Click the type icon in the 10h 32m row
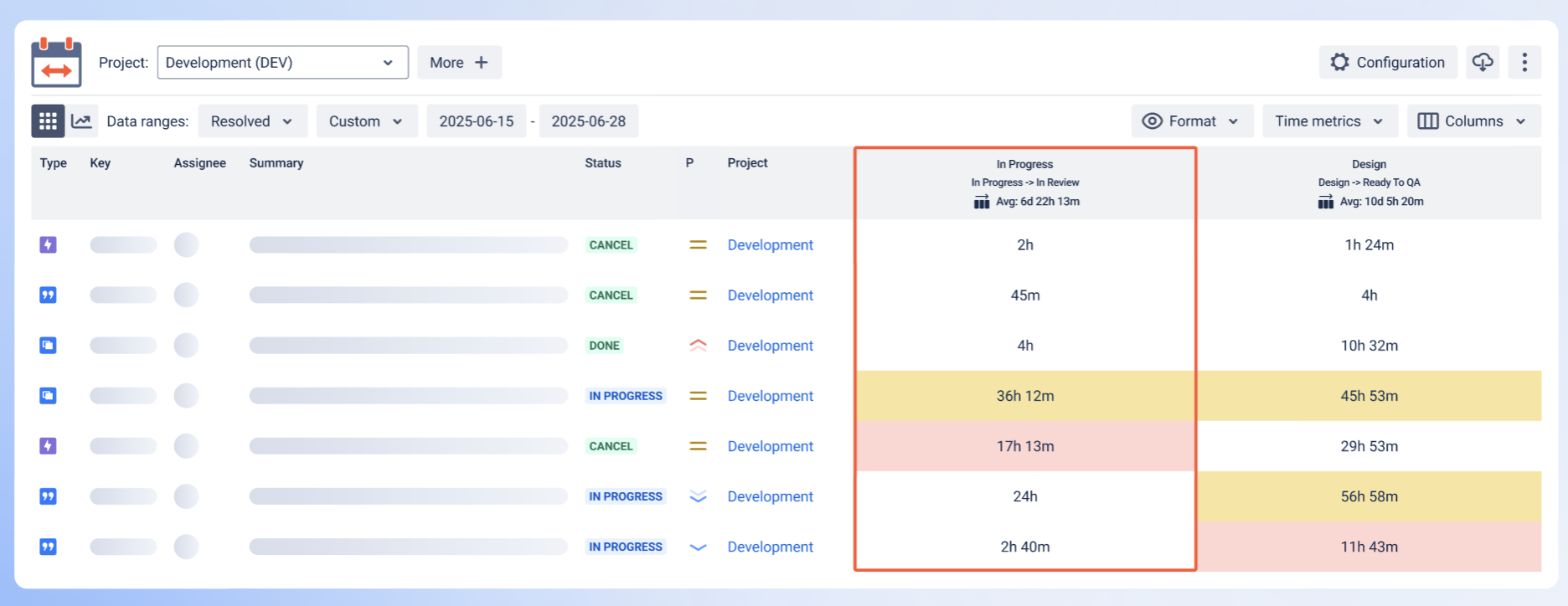 [x=48, y=345]
